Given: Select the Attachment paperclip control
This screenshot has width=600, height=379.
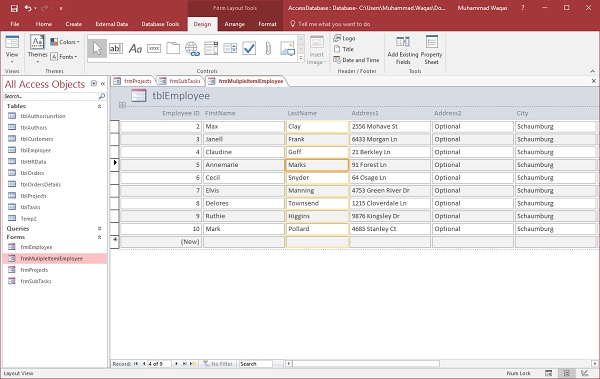Looking at the screenshot, I should (x=268, y=49).
